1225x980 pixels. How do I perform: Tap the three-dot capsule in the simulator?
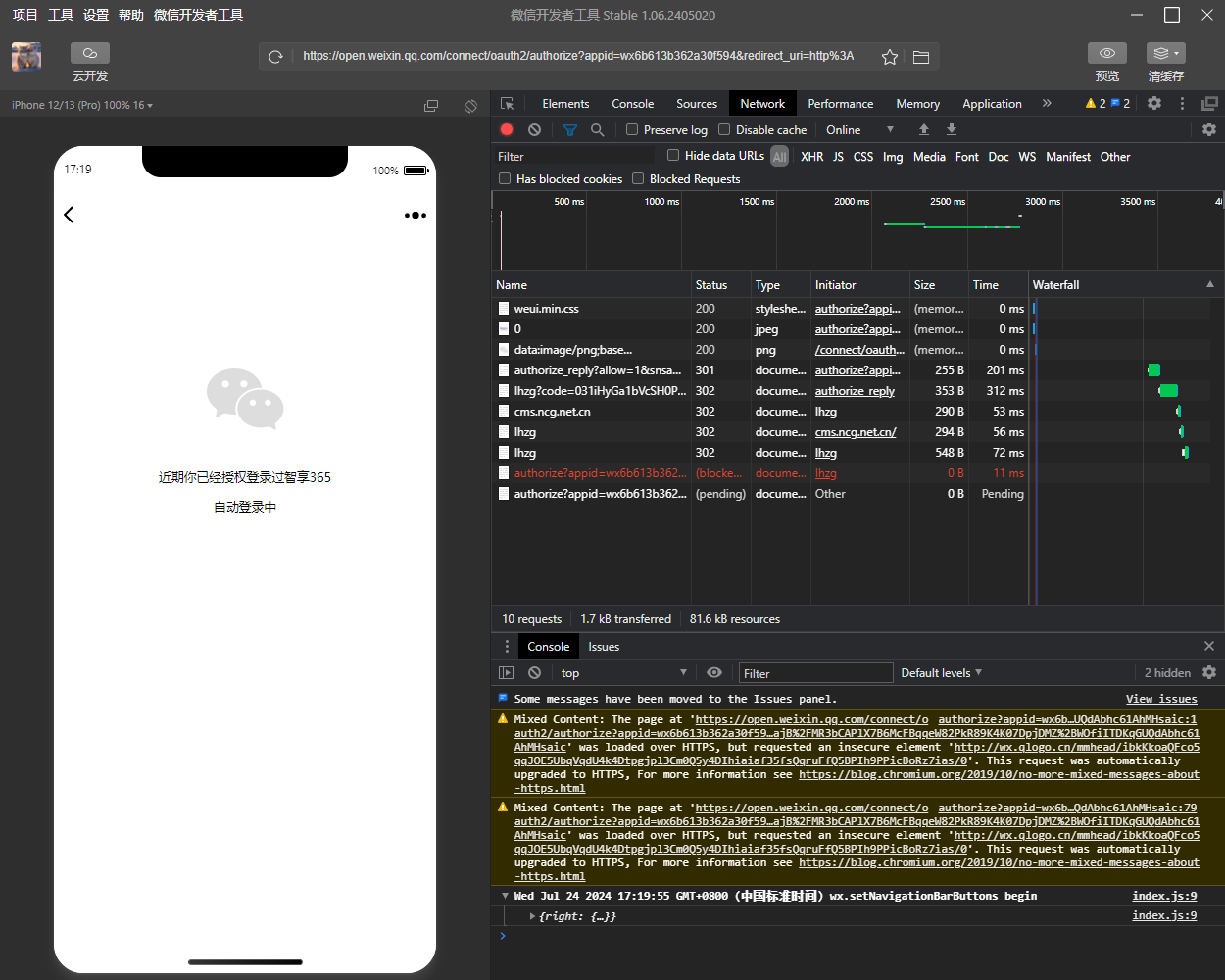[x=416, y=215]
